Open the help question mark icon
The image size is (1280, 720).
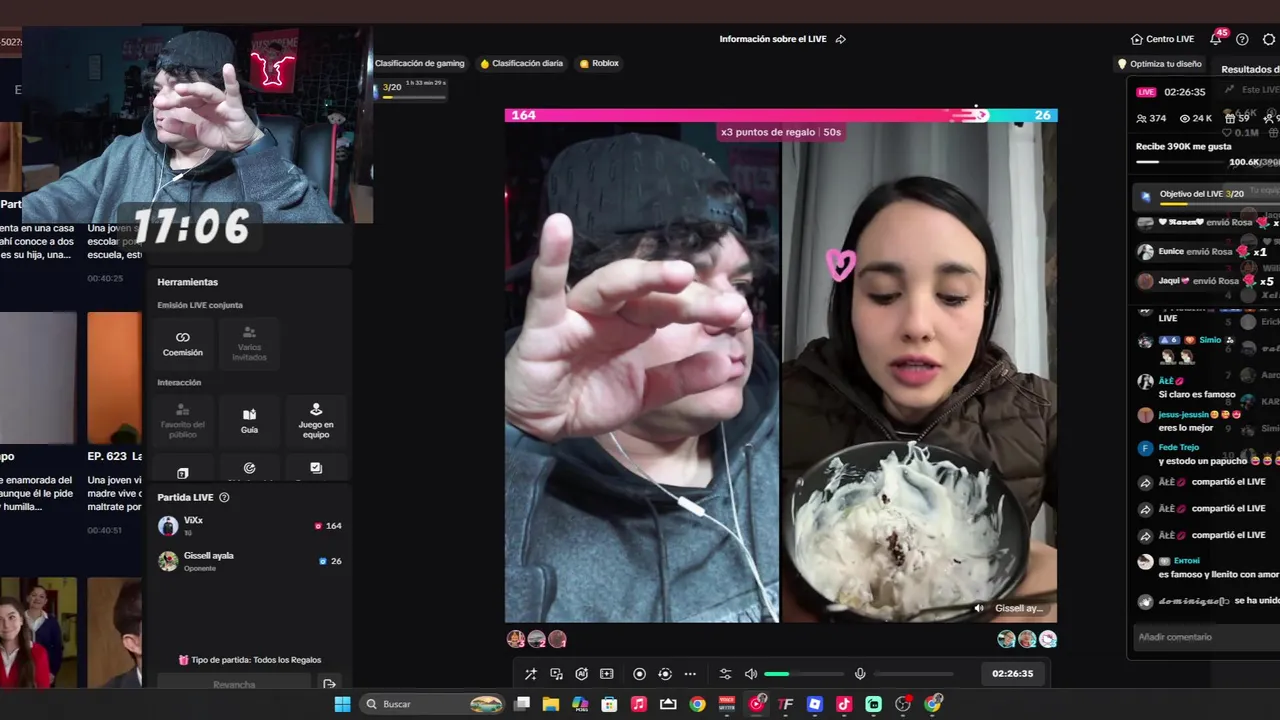pos(1242,39)
